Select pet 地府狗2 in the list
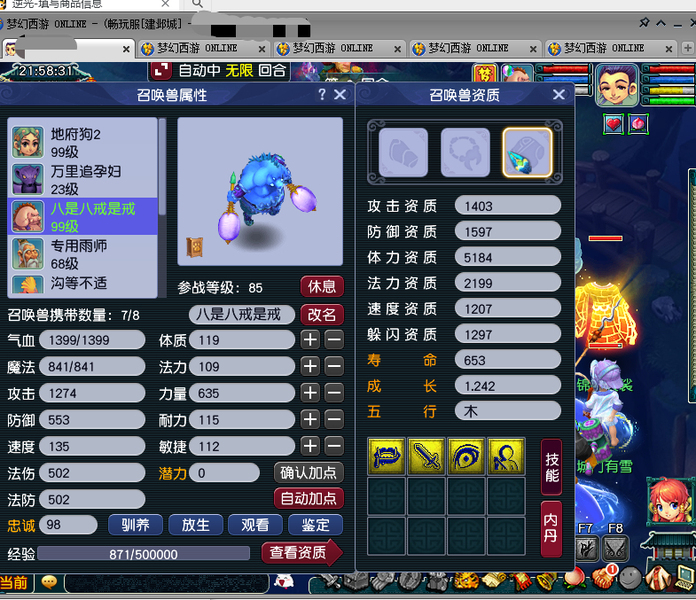Viewport: 696px width, 600px height. 83,142
